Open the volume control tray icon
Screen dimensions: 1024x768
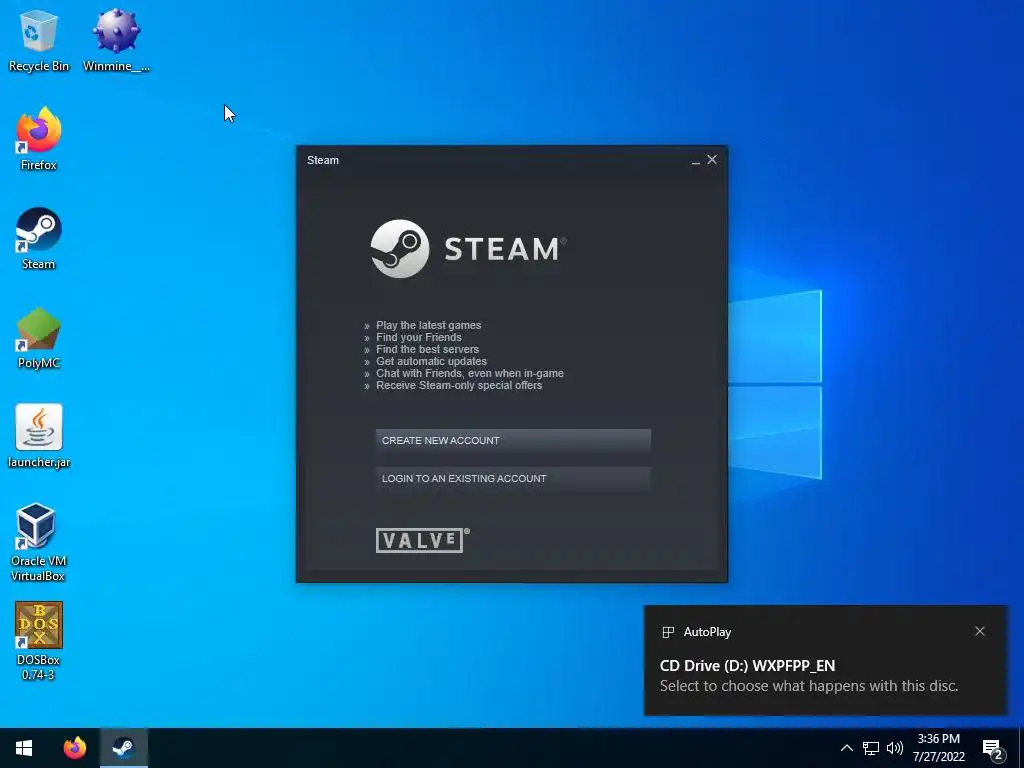coord(895,748)
